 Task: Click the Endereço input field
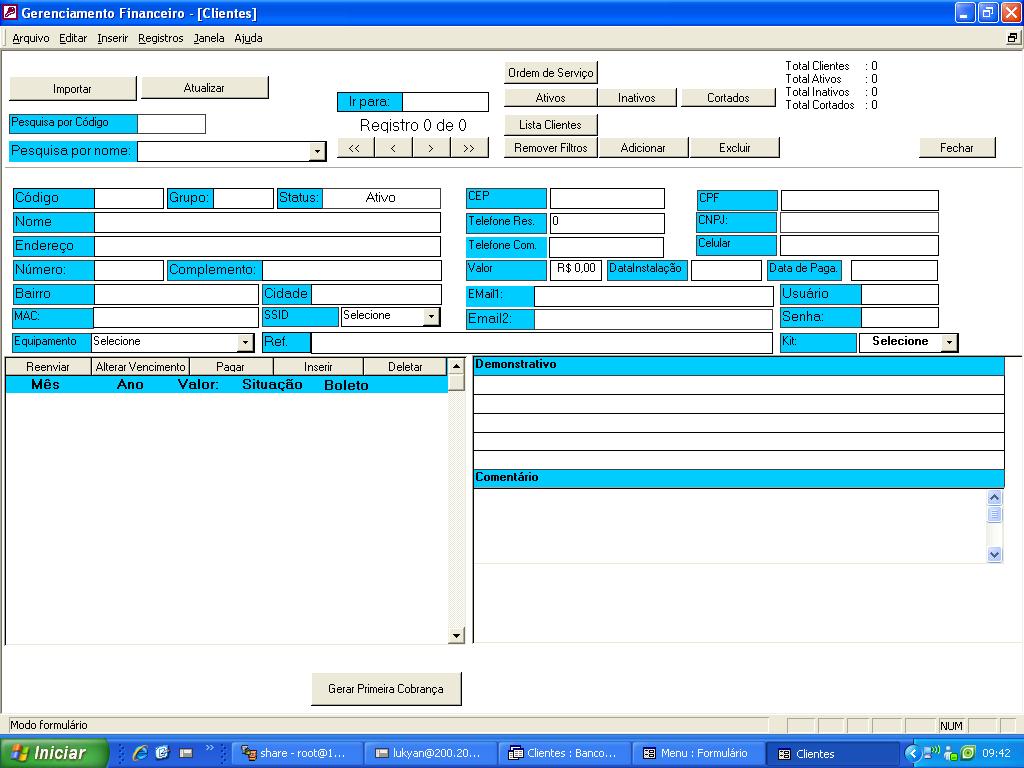click(x=268, y=246)
